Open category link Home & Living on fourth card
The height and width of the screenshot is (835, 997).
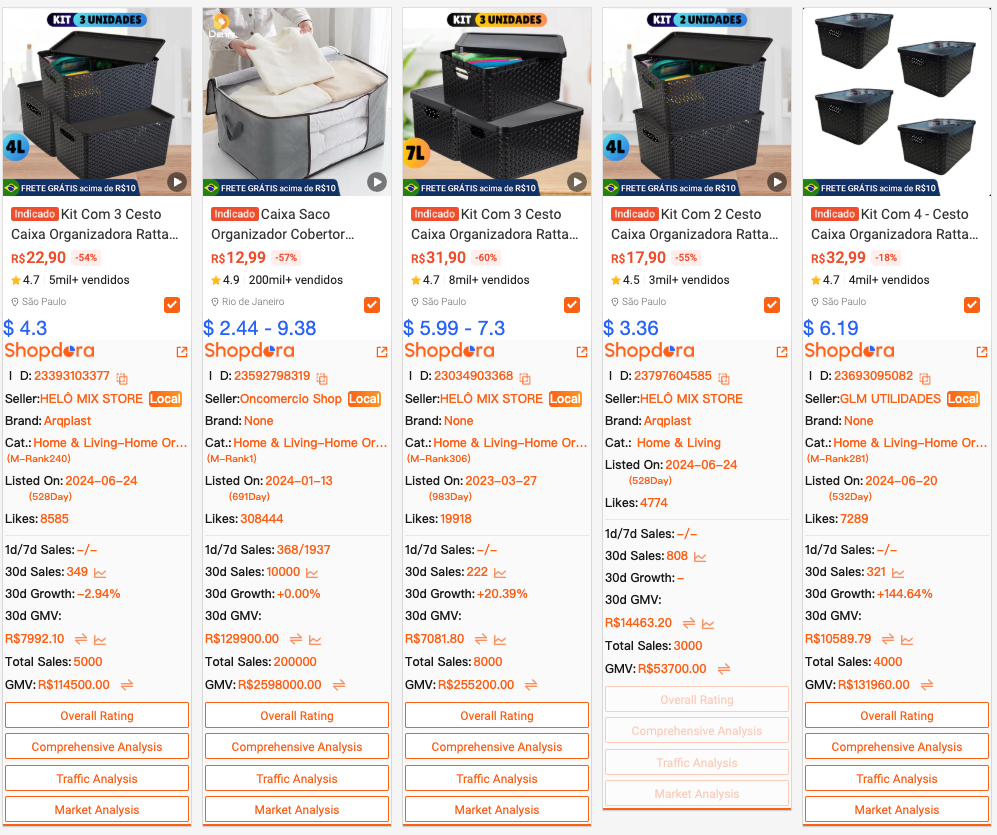coord(678,443)
